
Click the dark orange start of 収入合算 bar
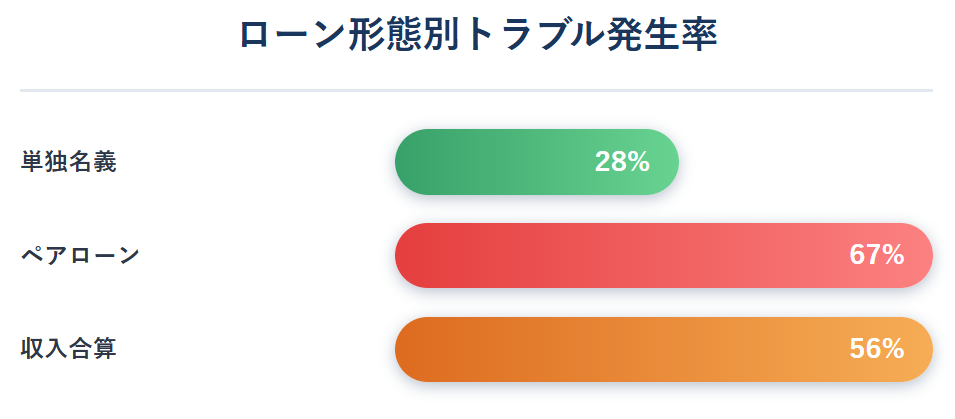pyautogui.click(x=412, y=350)
